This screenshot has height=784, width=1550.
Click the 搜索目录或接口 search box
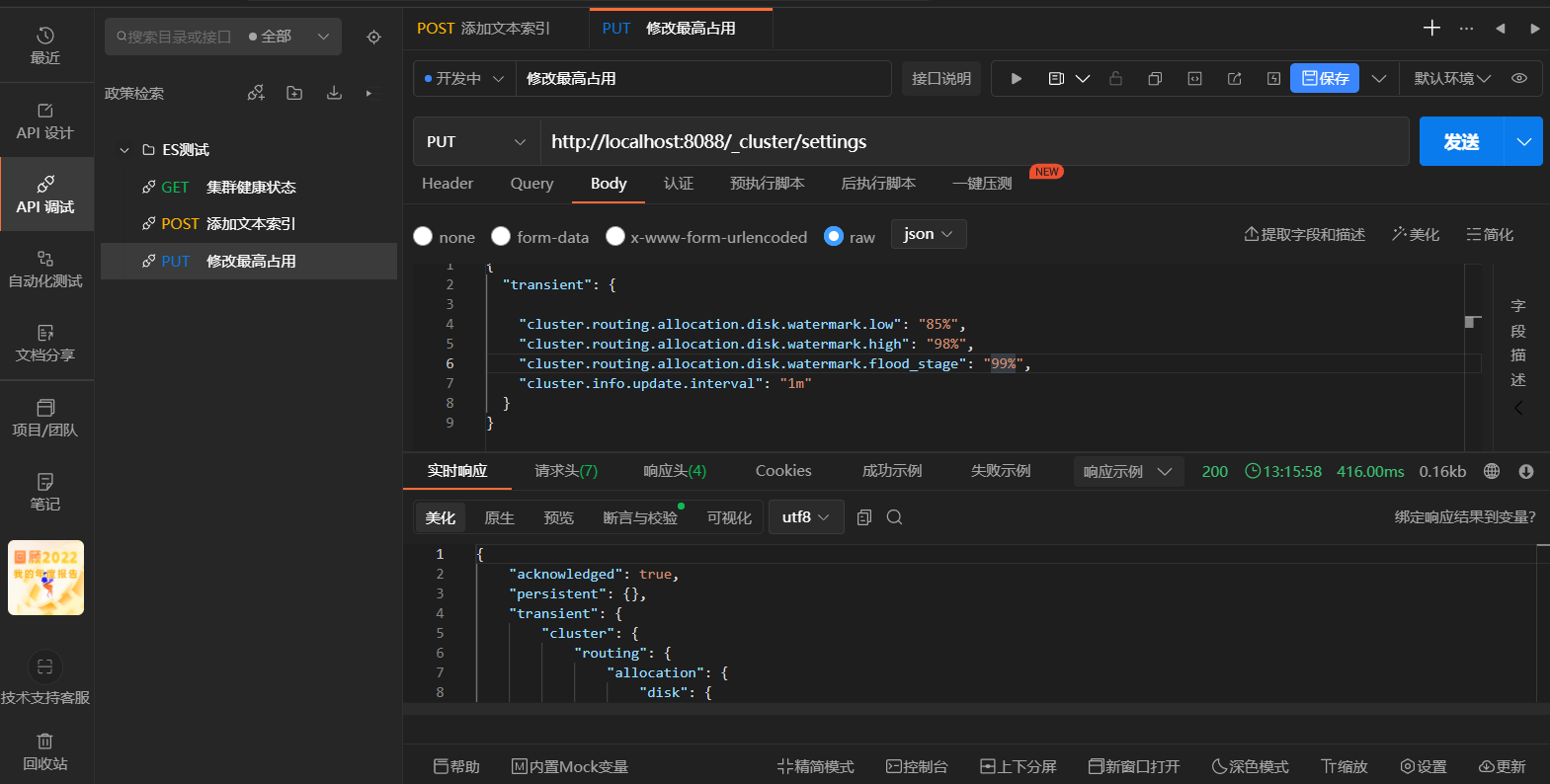[x=174, y=37]
